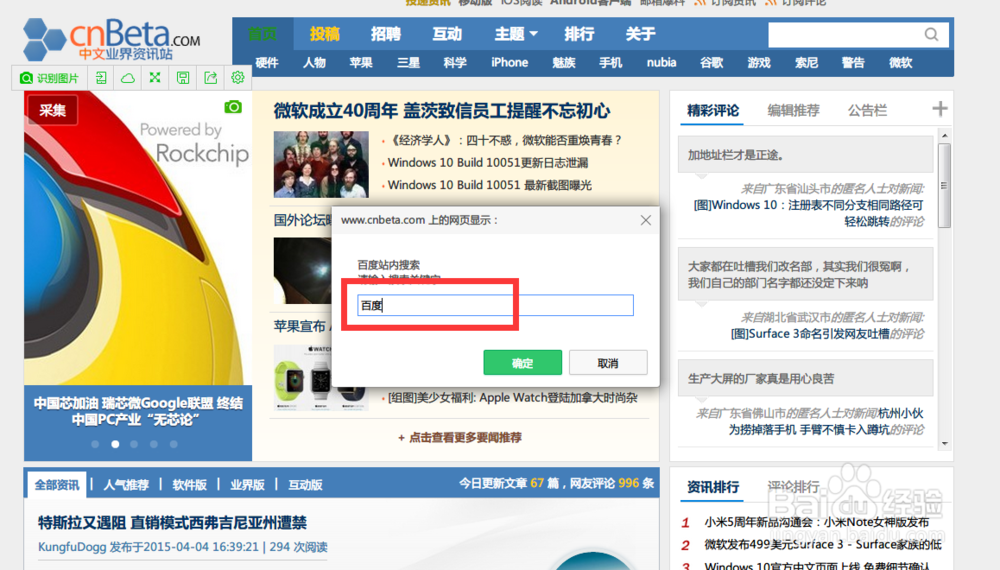
Task: Switch to the 软件版 tab
Action: (189, 485)
